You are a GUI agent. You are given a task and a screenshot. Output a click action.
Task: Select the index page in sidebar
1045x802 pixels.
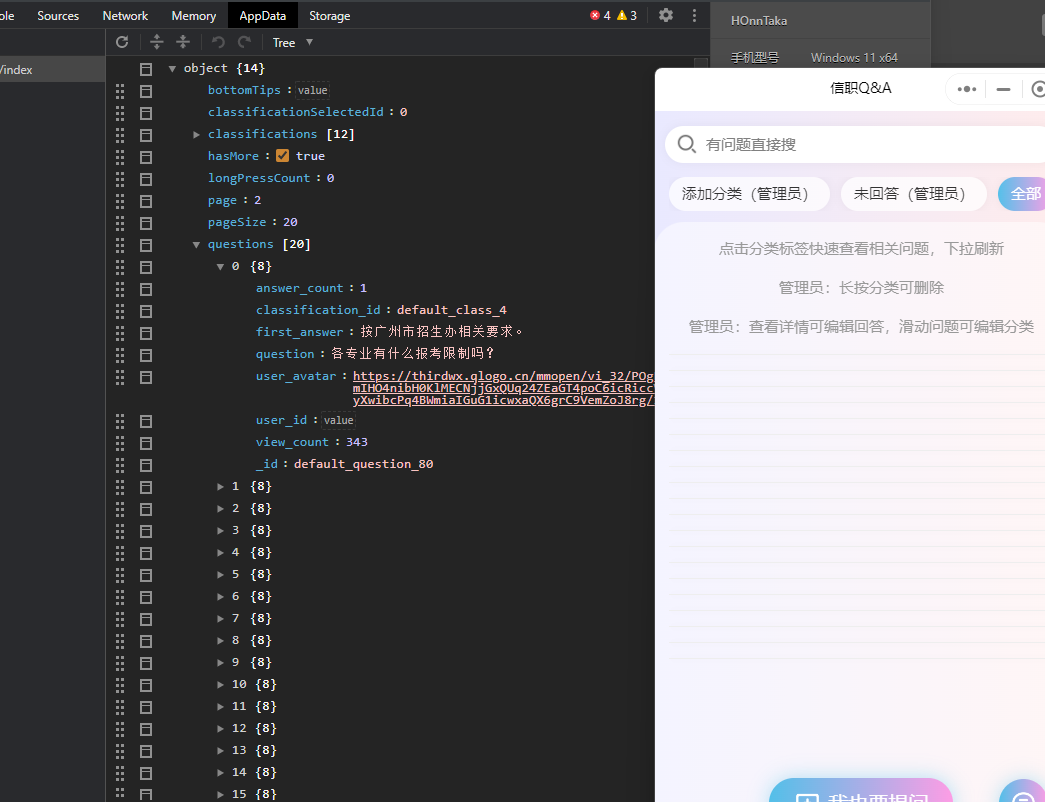[x=52, y=69]
